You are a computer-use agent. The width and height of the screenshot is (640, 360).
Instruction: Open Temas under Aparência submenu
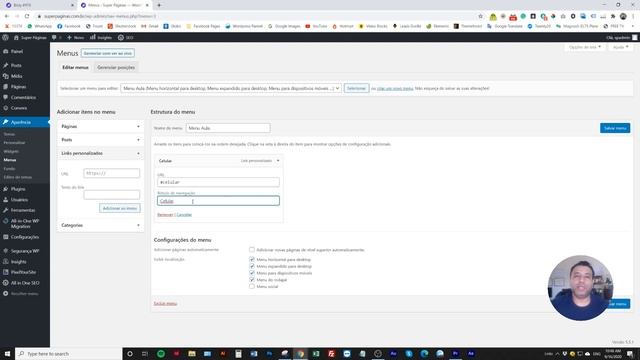point(9,134)
